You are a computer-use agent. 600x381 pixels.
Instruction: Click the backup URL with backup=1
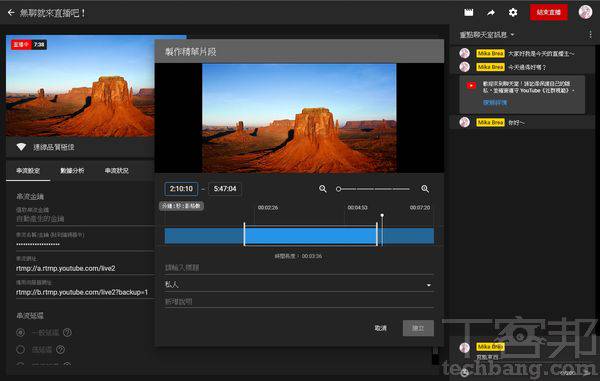point(82,292)
